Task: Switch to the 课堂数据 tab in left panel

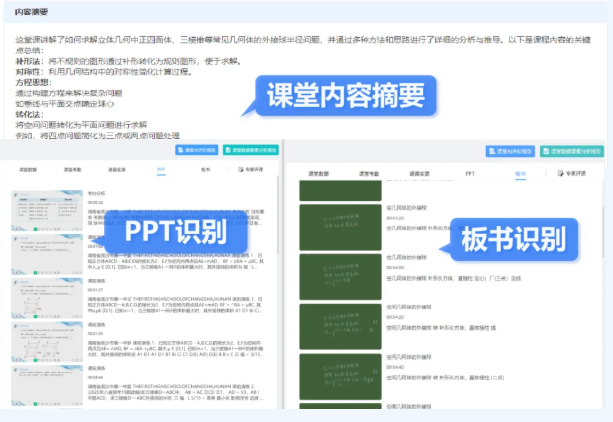Action: pyautogui.click(x=30, y=170)
